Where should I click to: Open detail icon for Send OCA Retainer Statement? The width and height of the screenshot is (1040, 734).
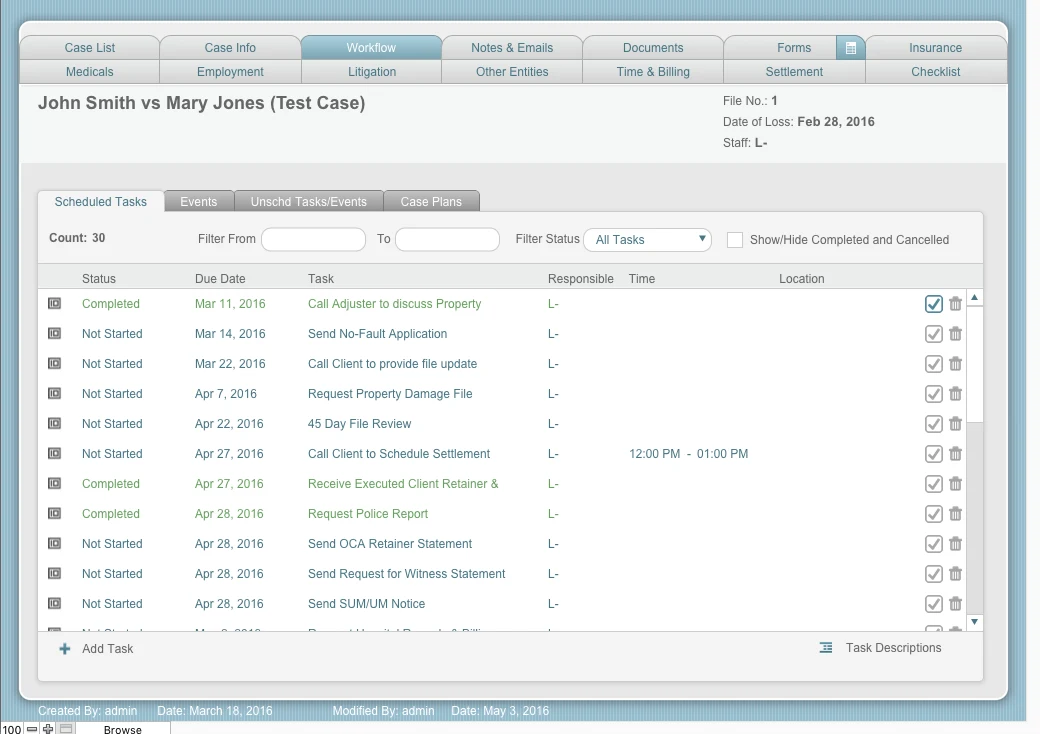[54, 543]
